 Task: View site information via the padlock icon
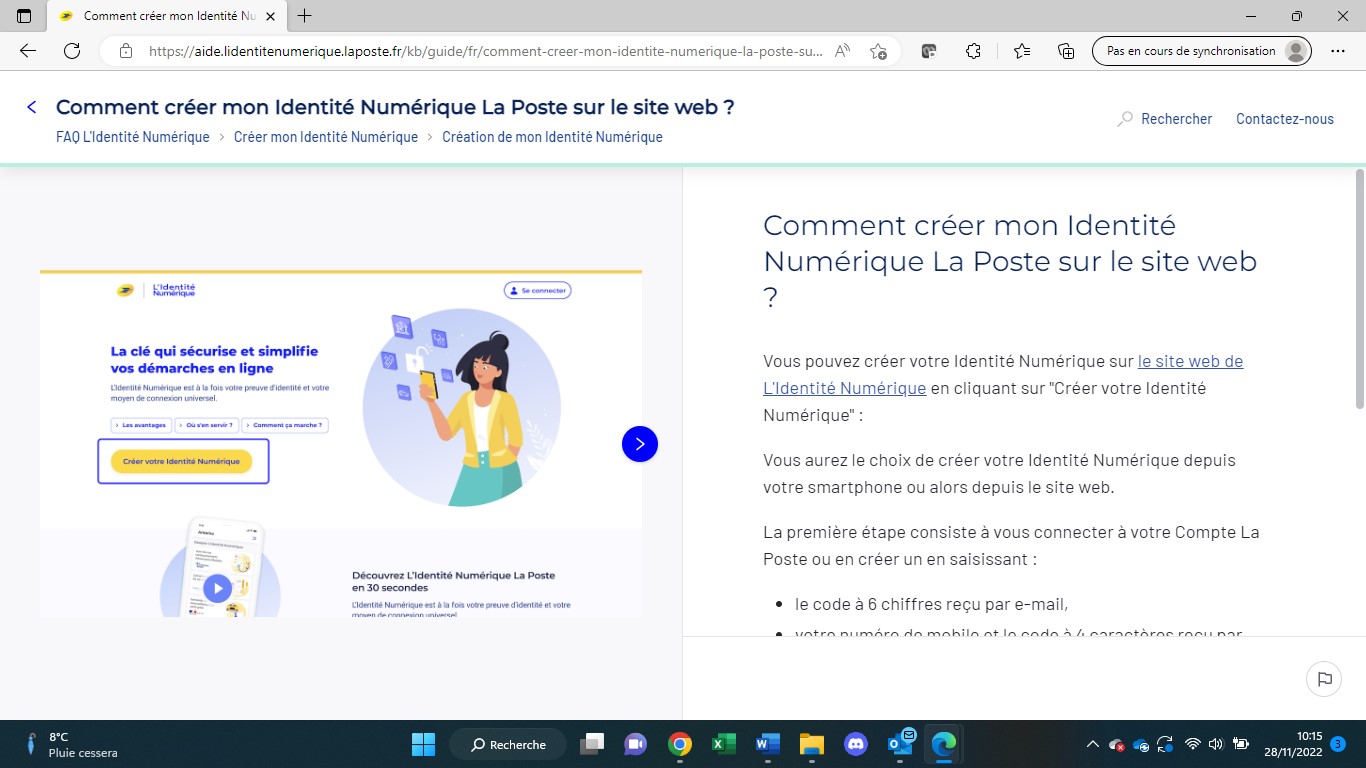pos(126,51)
